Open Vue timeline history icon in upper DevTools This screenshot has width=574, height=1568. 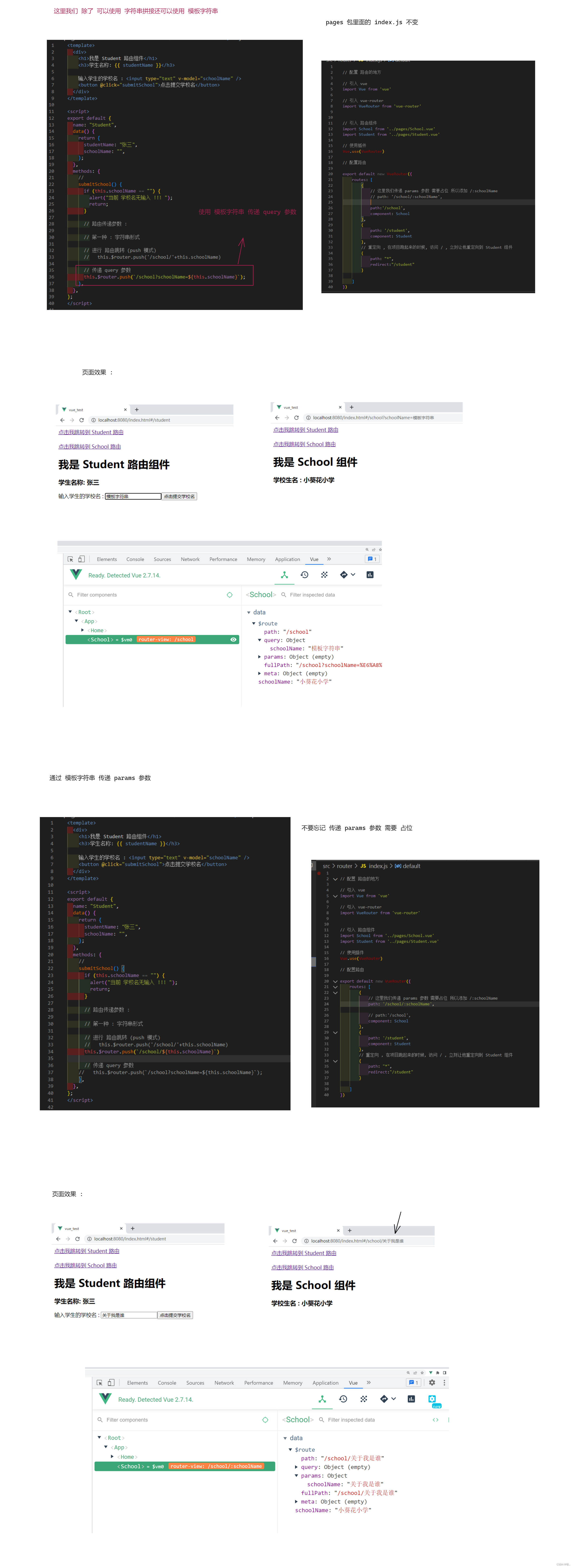[x=304, y=575]
